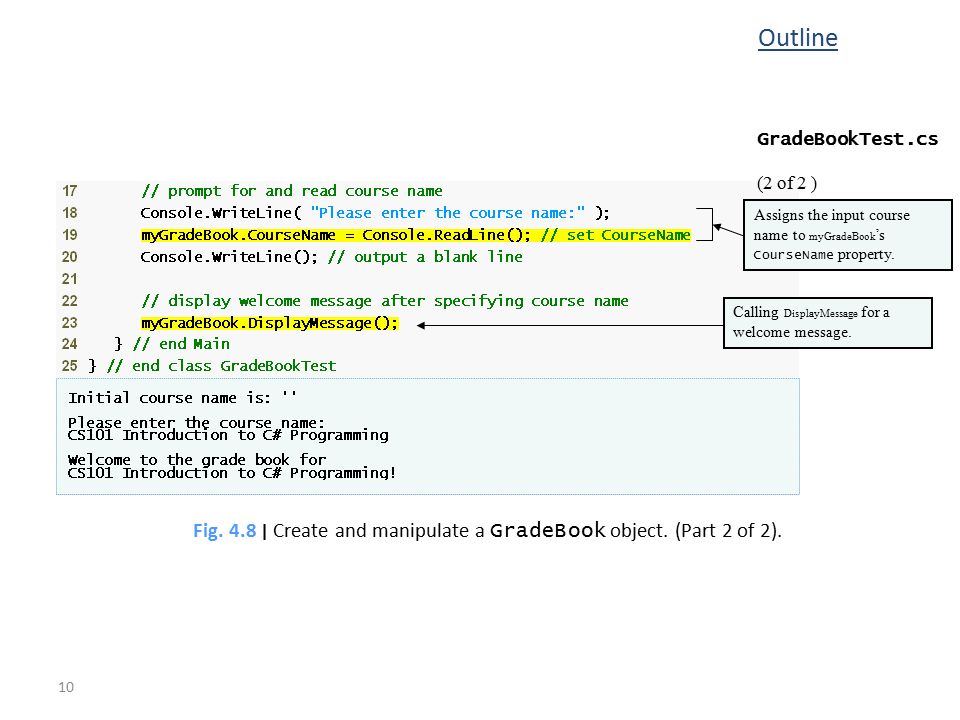The height and width of the screenshot is (720, 960).
Task: Click the '(2 of 2 )' page label
Action: pyautogui.click(x=787, y=183)
